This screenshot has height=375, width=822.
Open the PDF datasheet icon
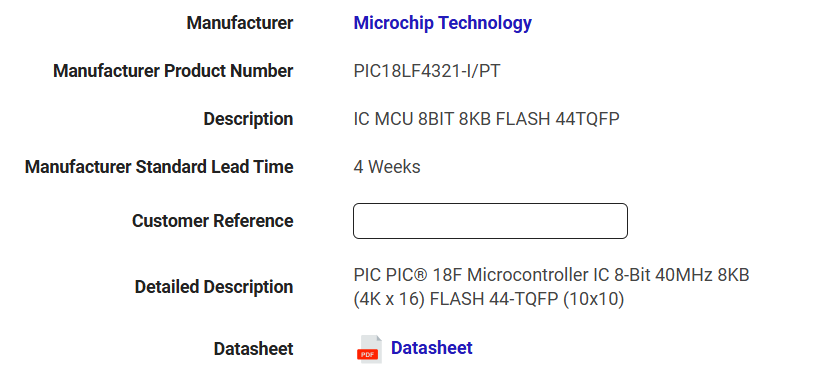coord(369,349)
